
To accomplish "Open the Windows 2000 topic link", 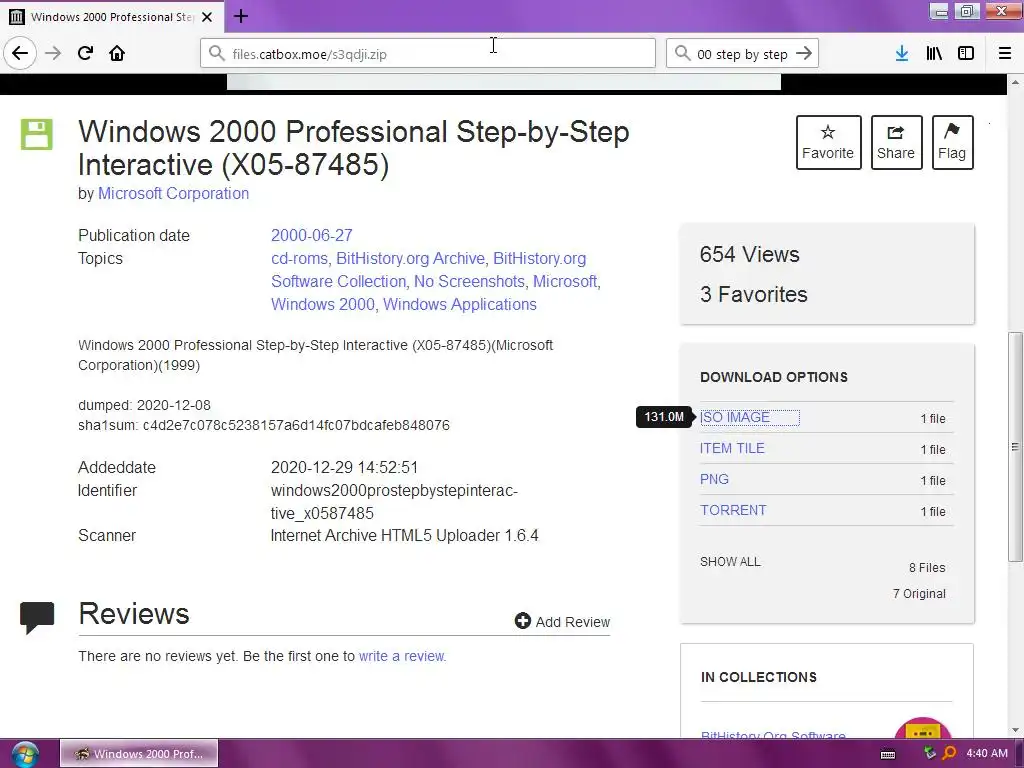I will (323, 304).
